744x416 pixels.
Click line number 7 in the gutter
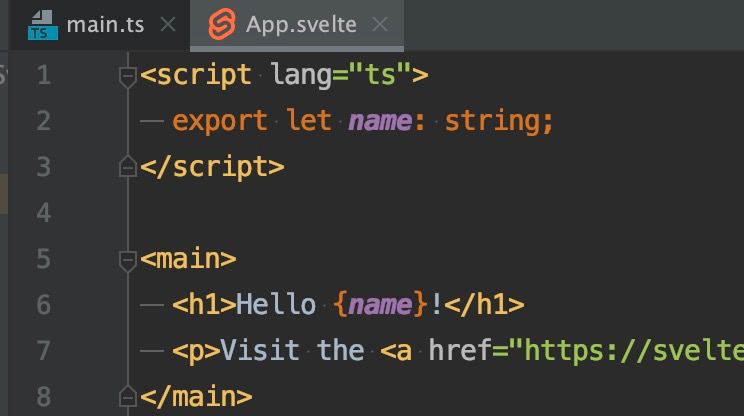pos(44,351)
